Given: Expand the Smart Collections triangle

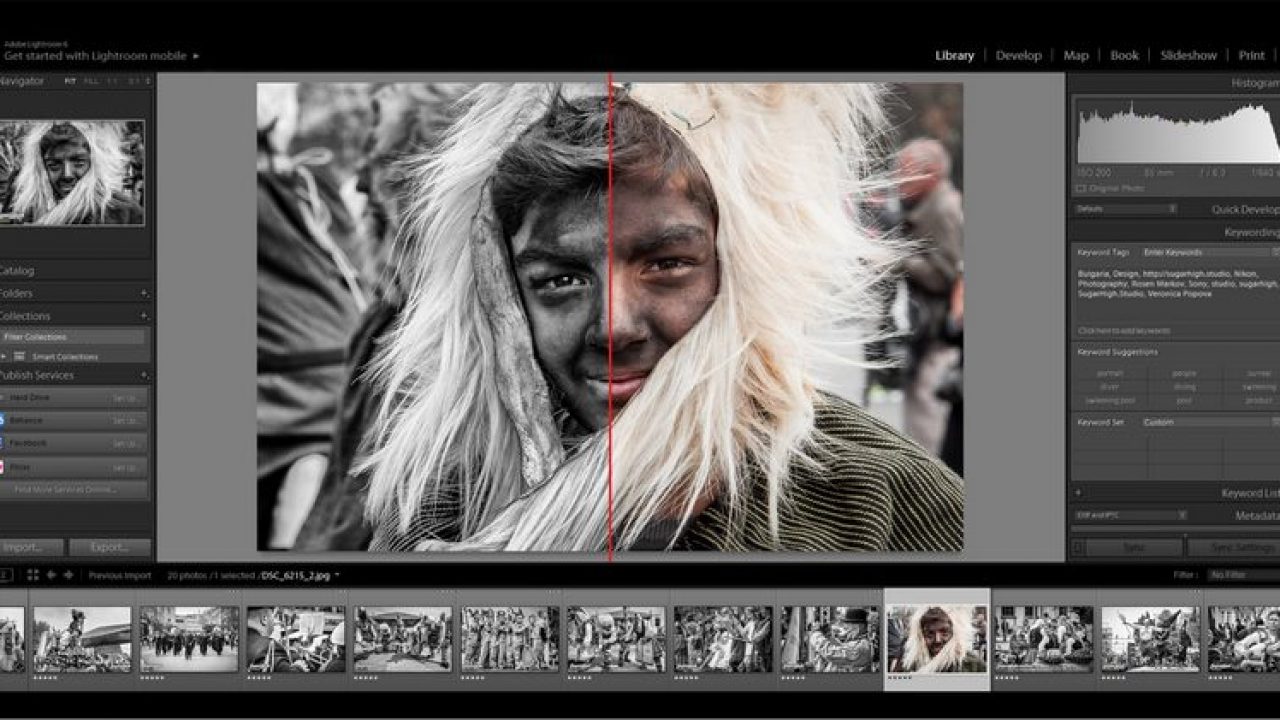Looking at the screenshot, I should (5, 356).
